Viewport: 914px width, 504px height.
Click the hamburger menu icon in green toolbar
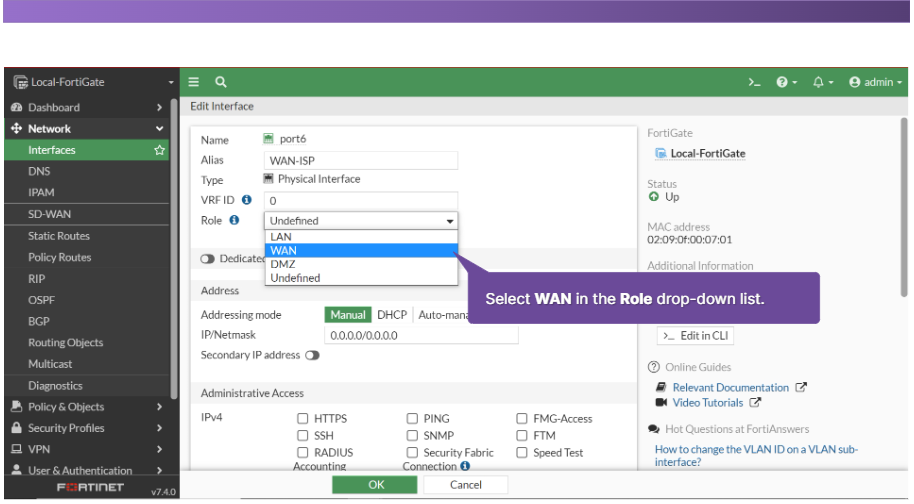(194, 82)
